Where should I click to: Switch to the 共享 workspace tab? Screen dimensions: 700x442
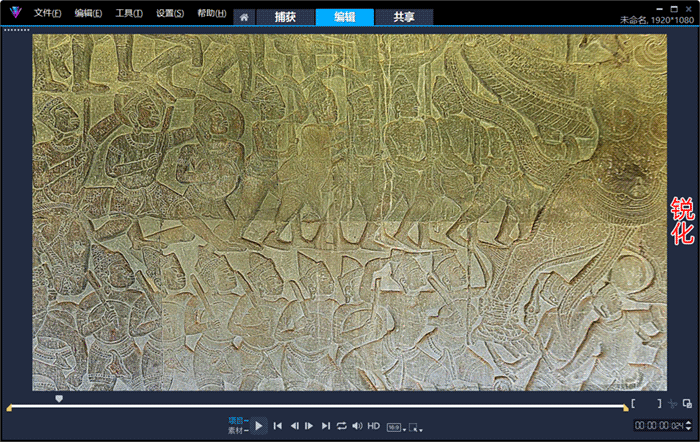pos(404,17)
